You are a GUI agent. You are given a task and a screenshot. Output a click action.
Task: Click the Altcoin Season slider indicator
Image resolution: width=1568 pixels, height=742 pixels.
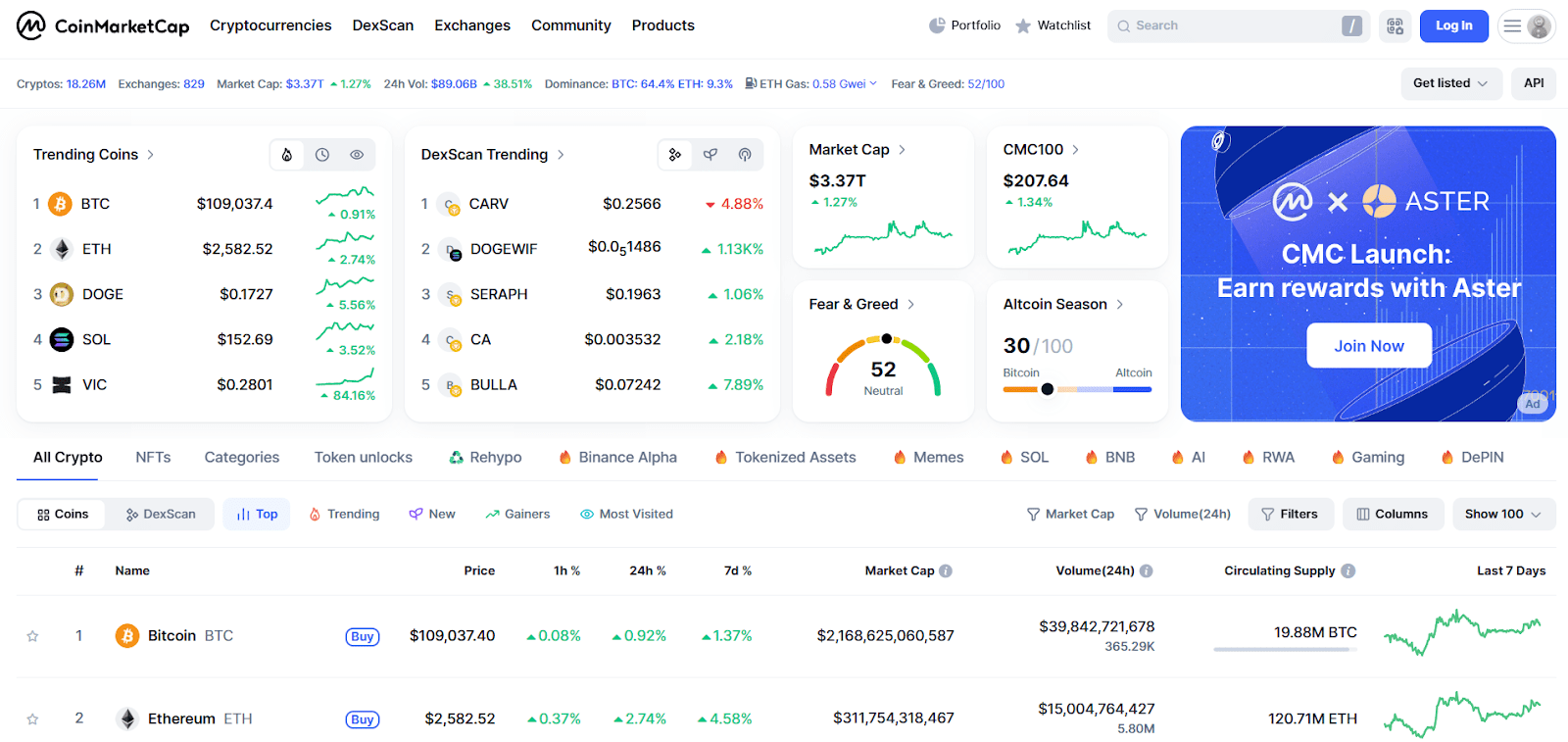pyautogui.click(x=1048, y=389)
